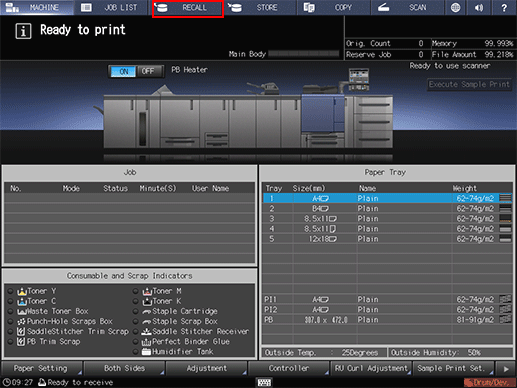Viewport: 517px width, 388px height.
Task: Expand the Both Sides options
Action: (124, 368)
